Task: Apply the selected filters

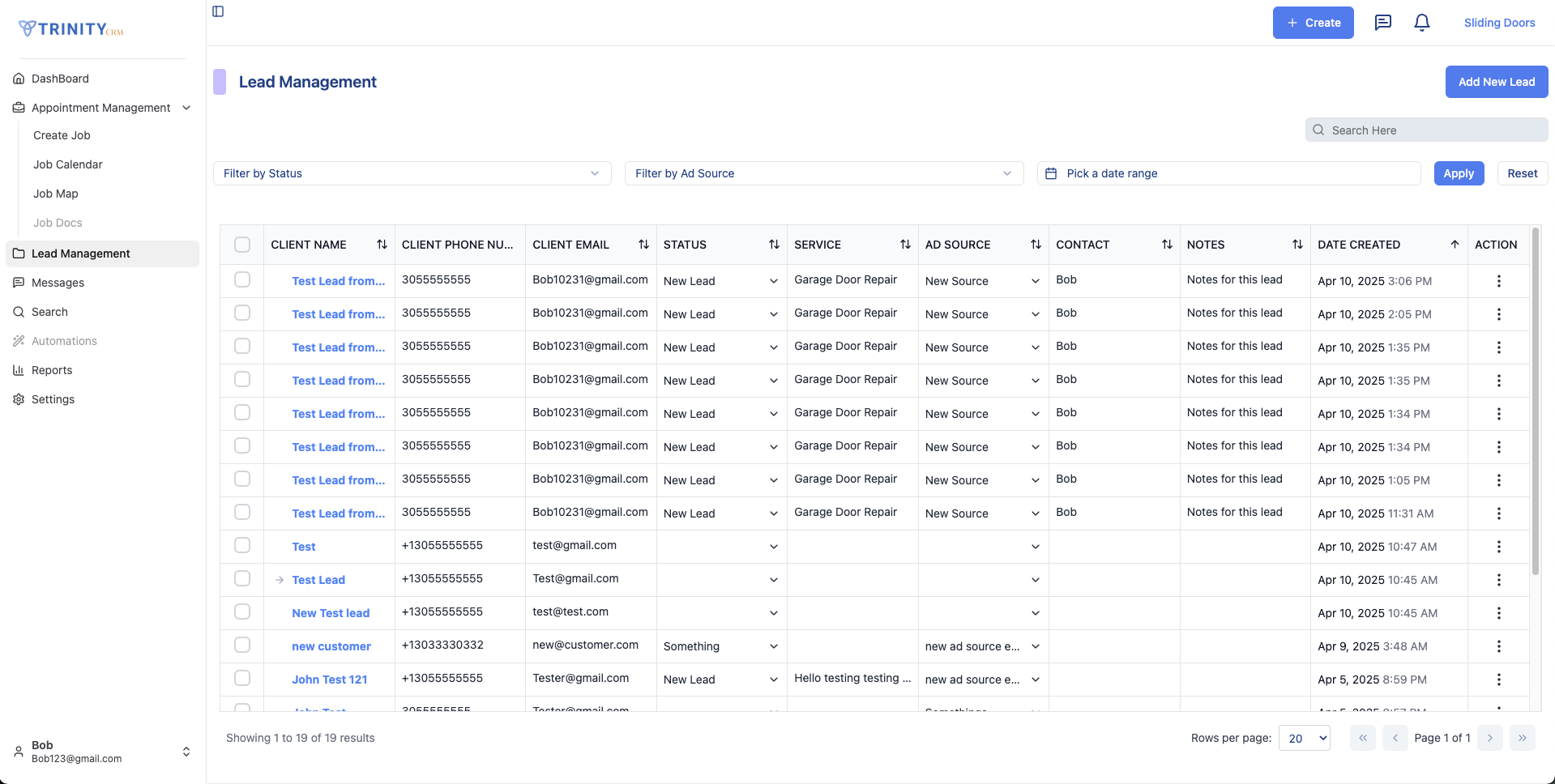Action: [1459, 173]
